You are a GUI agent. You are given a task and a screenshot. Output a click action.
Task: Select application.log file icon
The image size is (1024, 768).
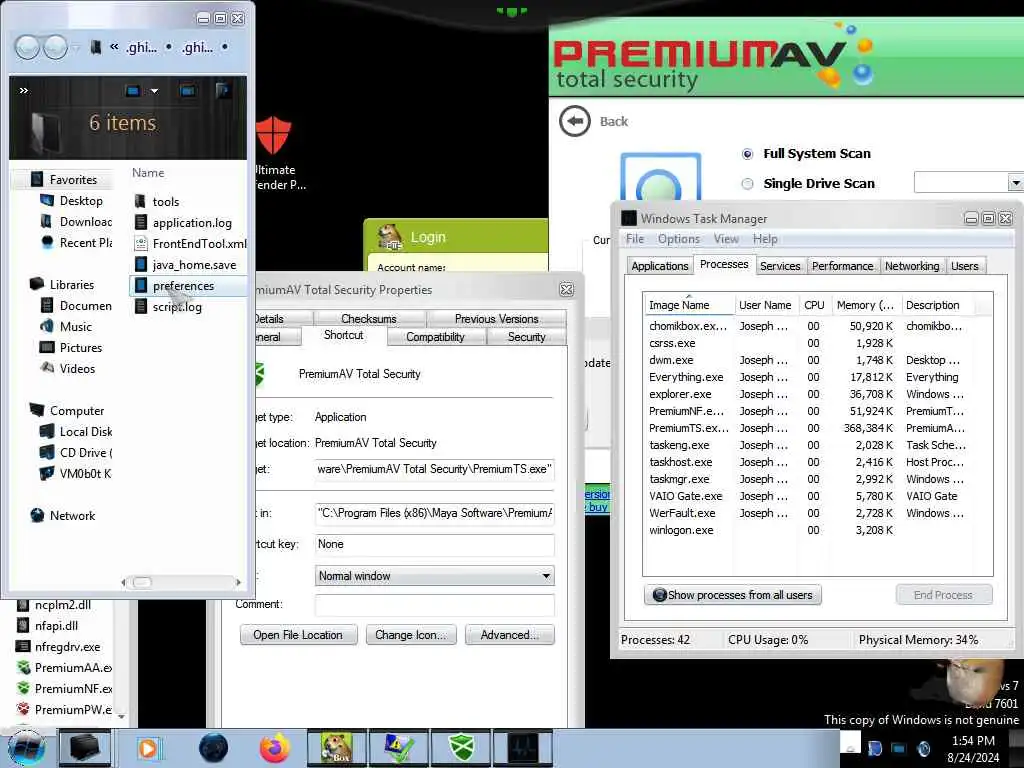pos(140,223)
